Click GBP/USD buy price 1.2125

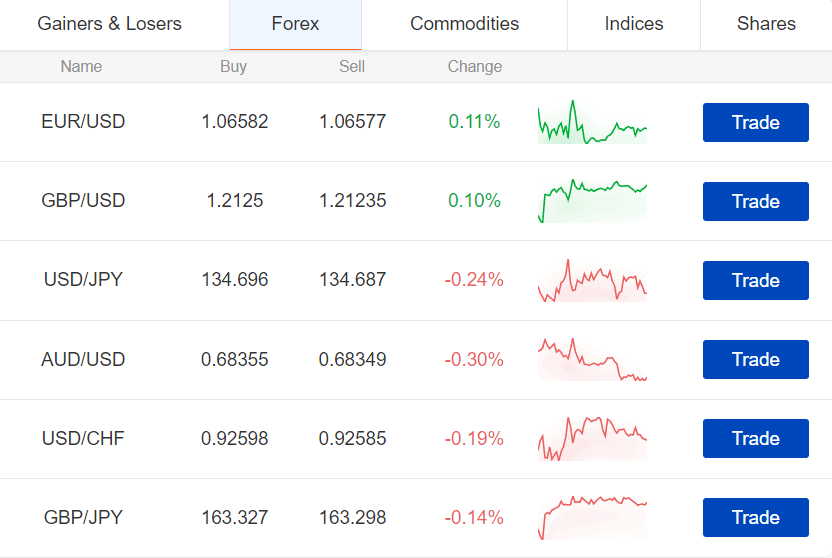pos(235,200)
